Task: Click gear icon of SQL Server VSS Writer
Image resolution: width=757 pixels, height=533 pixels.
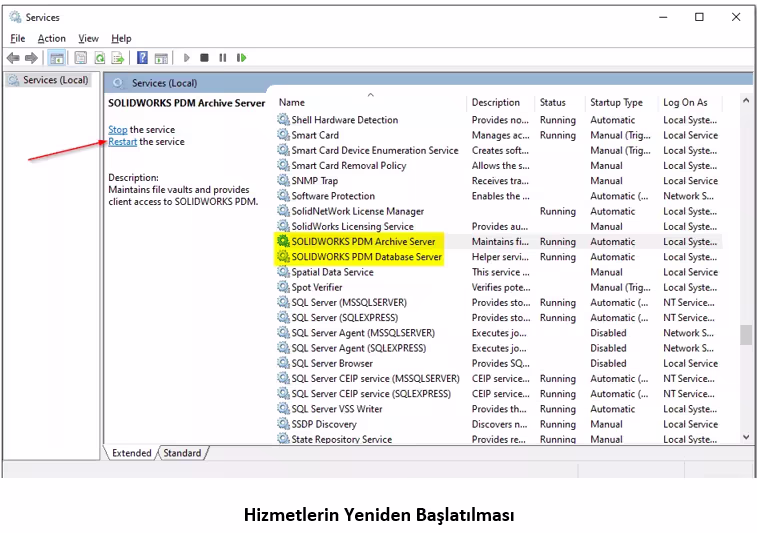Action: 283,408
